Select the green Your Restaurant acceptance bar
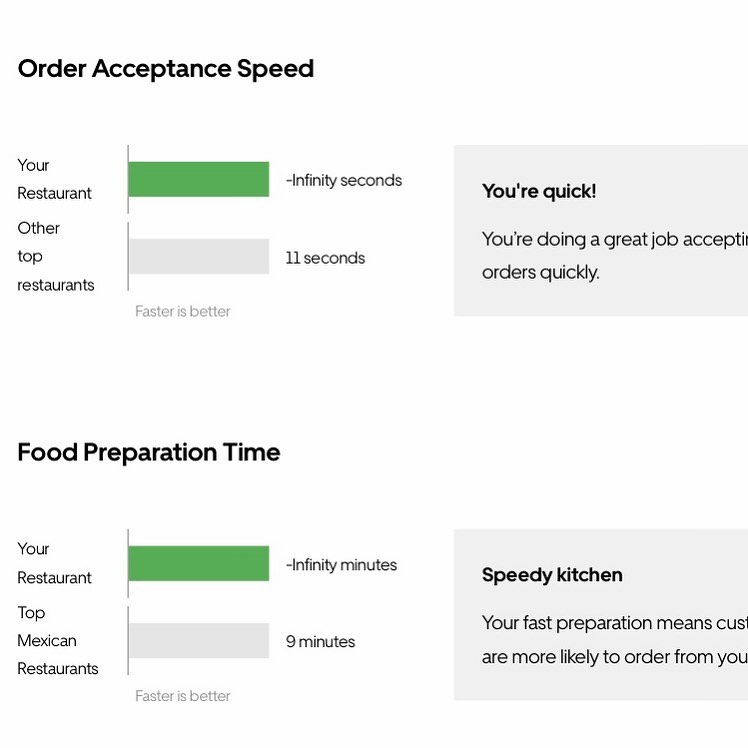The image size is (748, 748). pyautogui.click(x=199, y=179)
